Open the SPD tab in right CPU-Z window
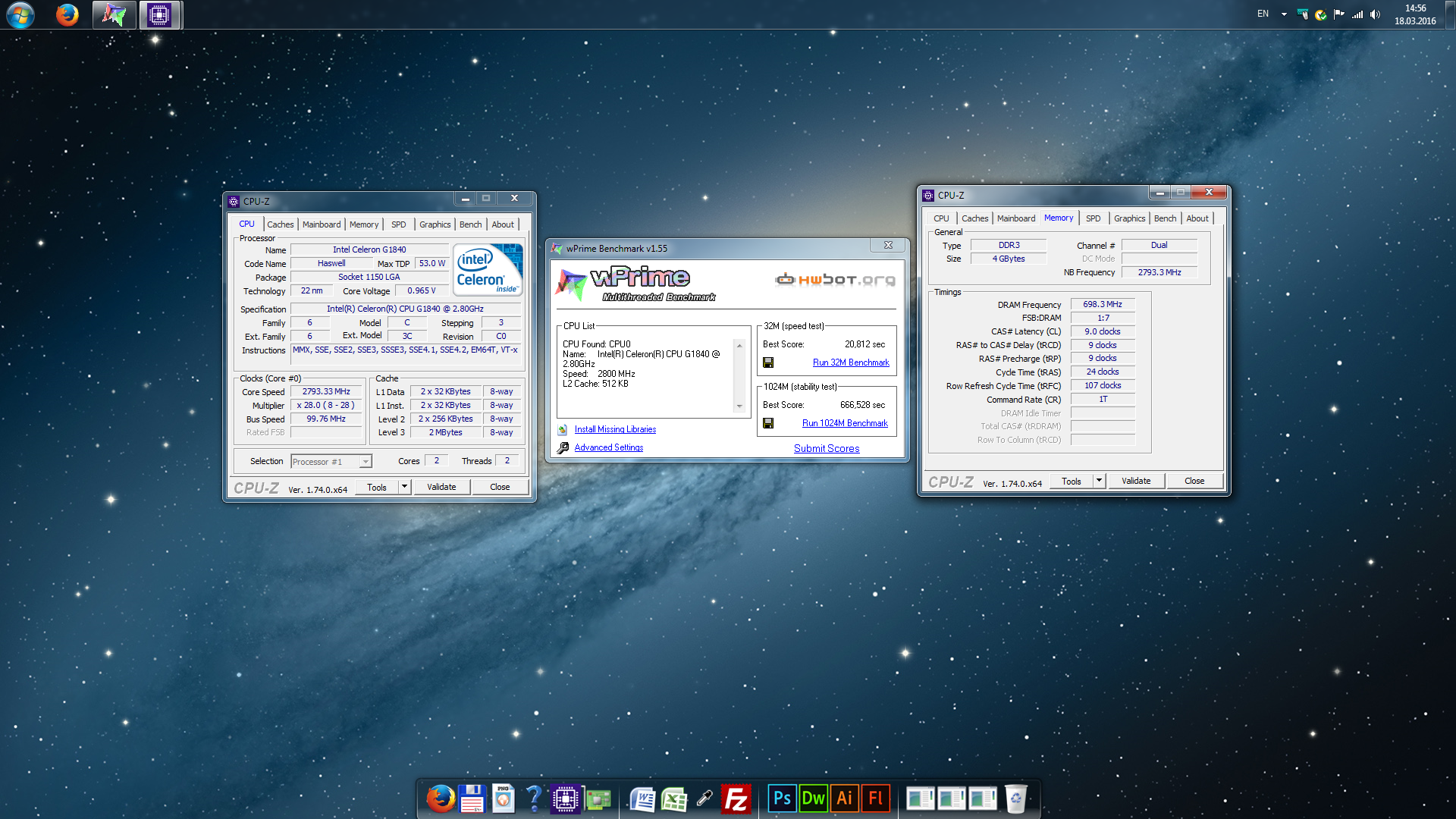The image size is (1456, 819). point(1093,218)
